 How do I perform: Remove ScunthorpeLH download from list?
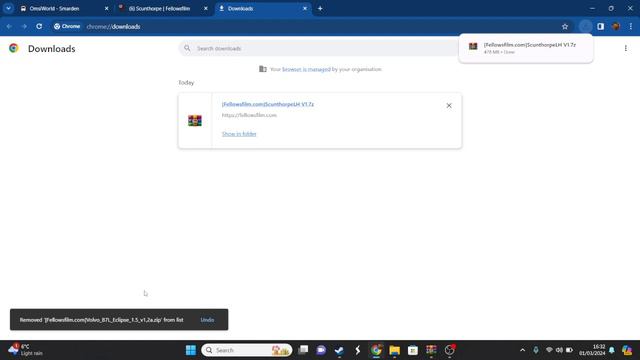coord(449,106)
